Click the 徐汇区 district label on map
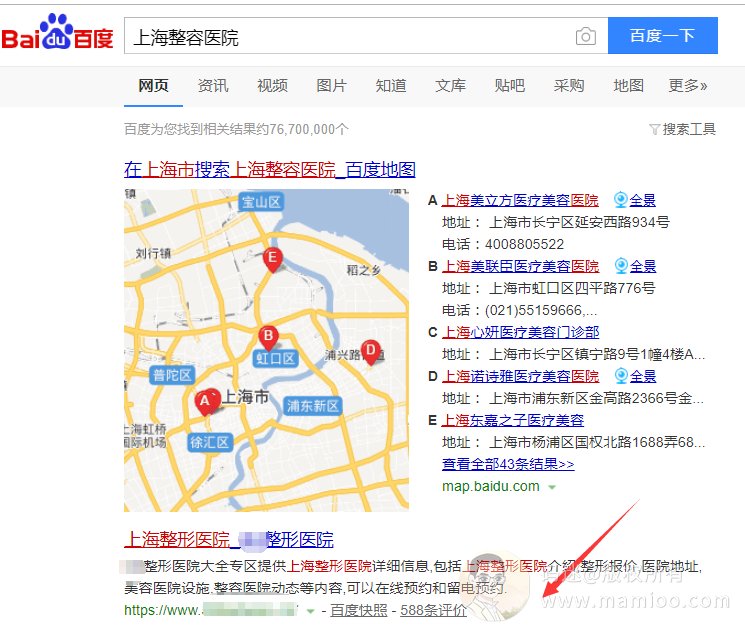Screen dimensions: 745x628 (209, 442)
